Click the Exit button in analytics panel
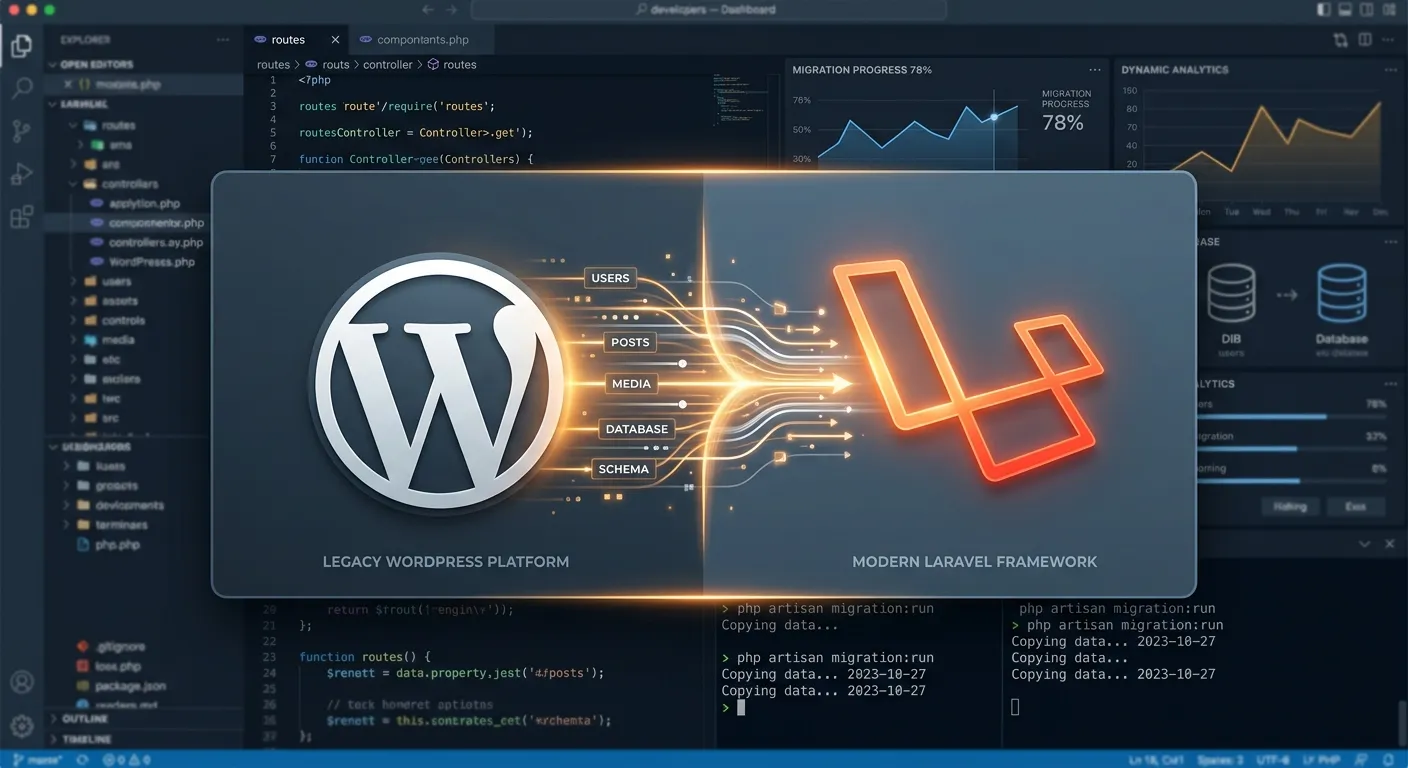 pos(1355,506)
